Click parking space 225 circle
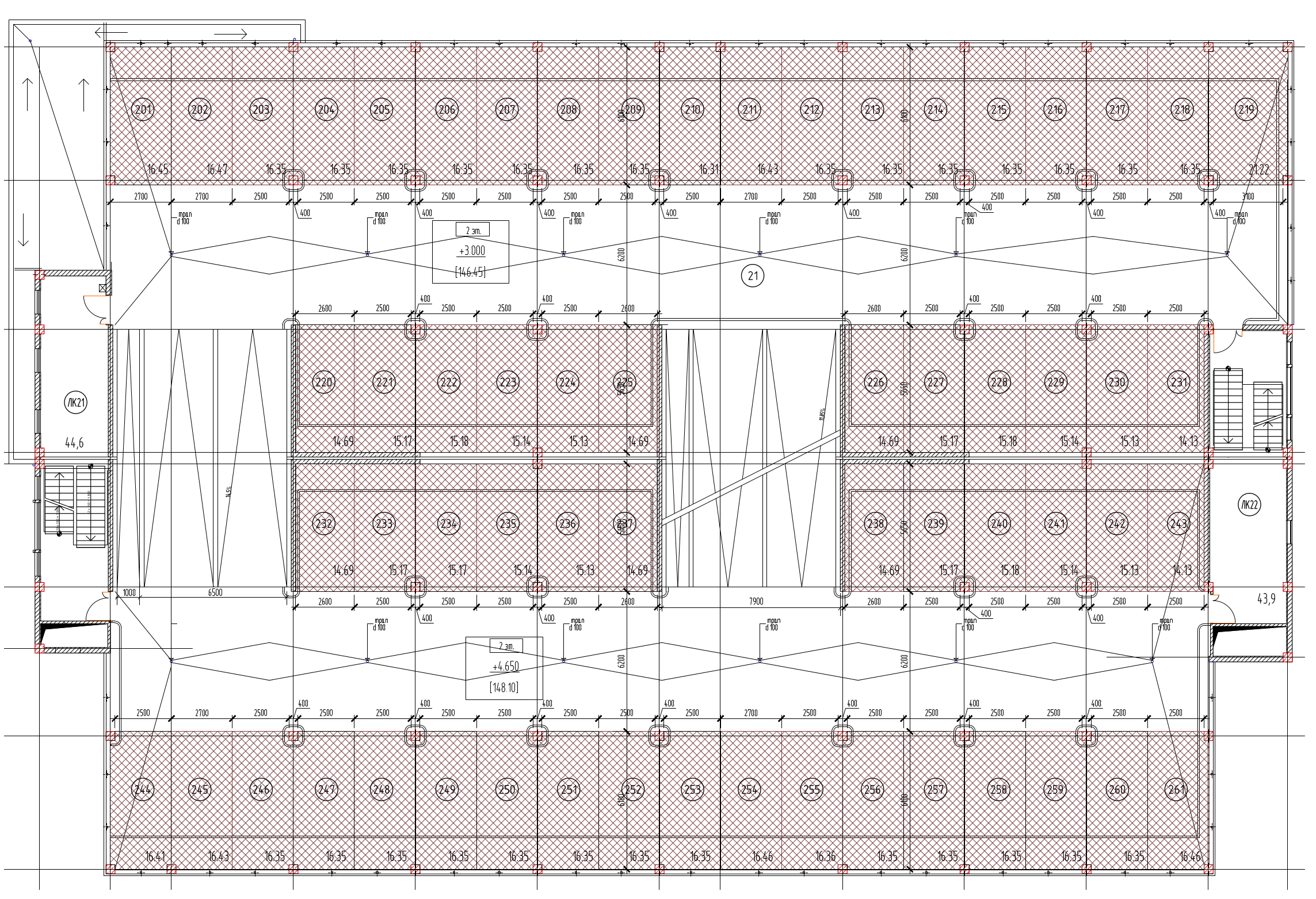Viewport: 1316px width, 899px height. [x=624, y=382]
